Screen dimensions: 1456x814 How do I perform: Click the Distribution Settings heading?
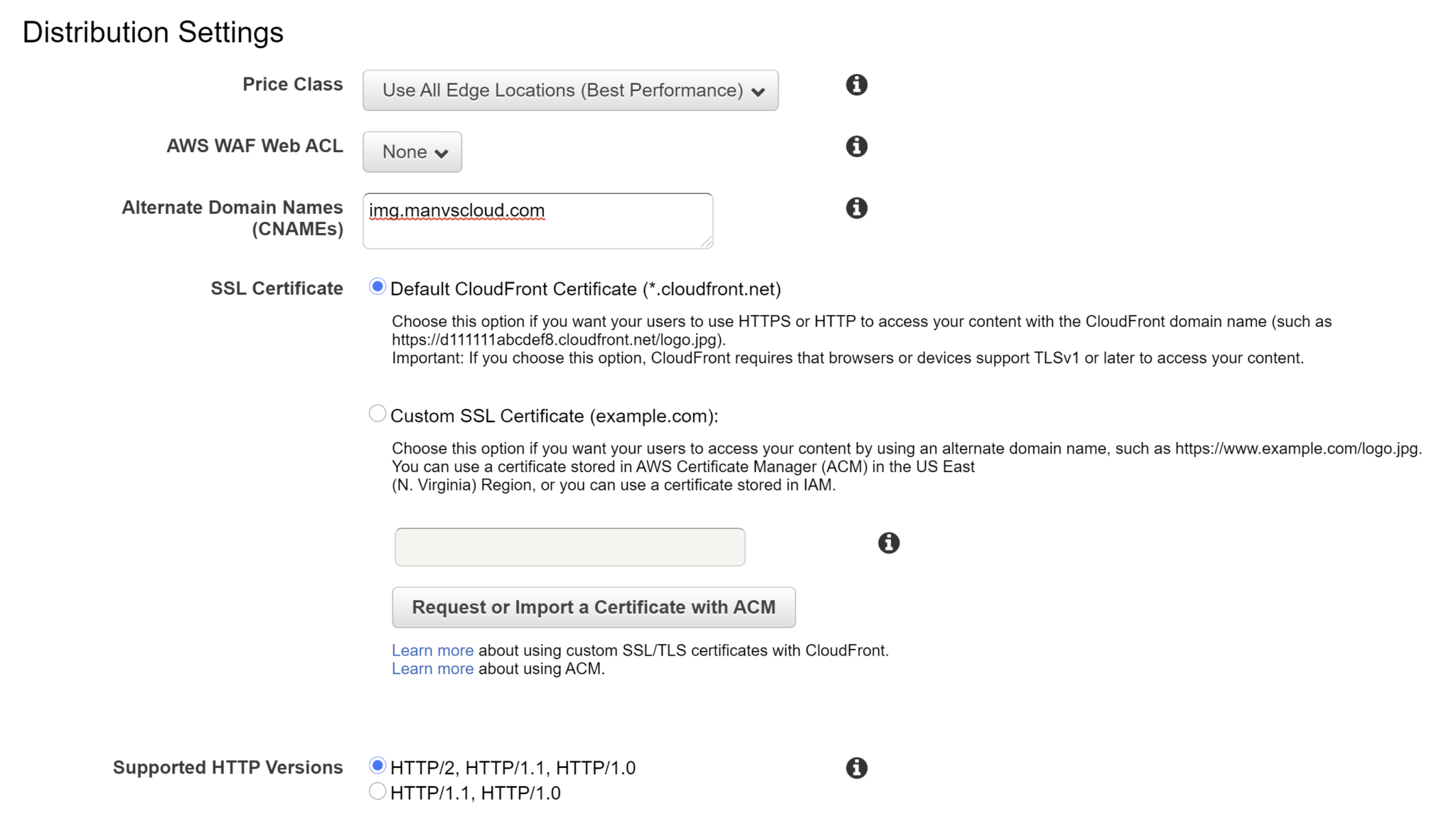152,31
